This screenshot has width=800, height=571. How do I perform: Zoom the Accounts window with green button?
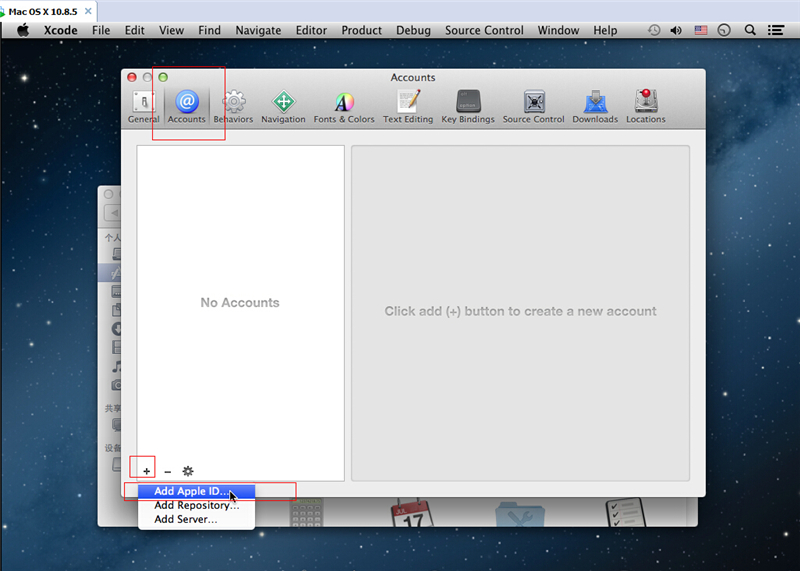(163, 77)
